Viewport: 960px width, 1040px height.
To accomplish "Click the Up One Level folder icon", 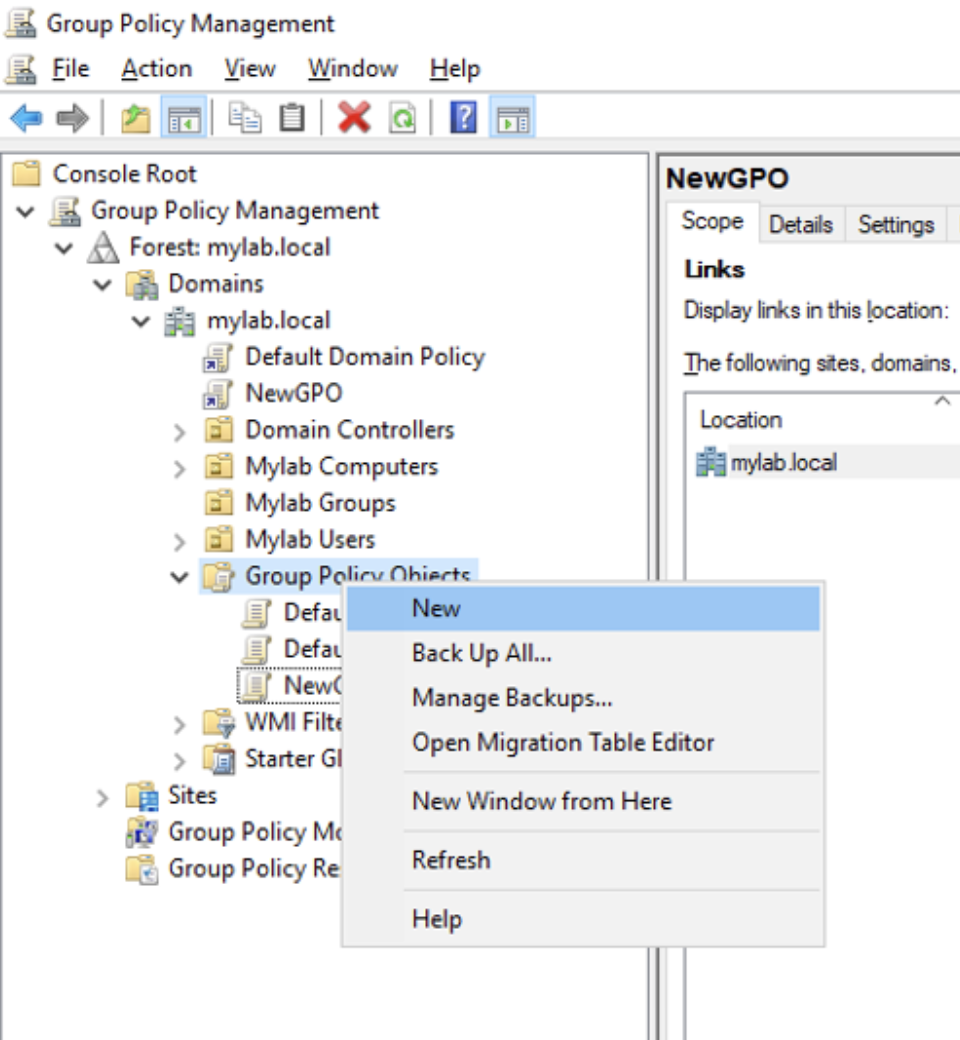I will tap(135, 119).
